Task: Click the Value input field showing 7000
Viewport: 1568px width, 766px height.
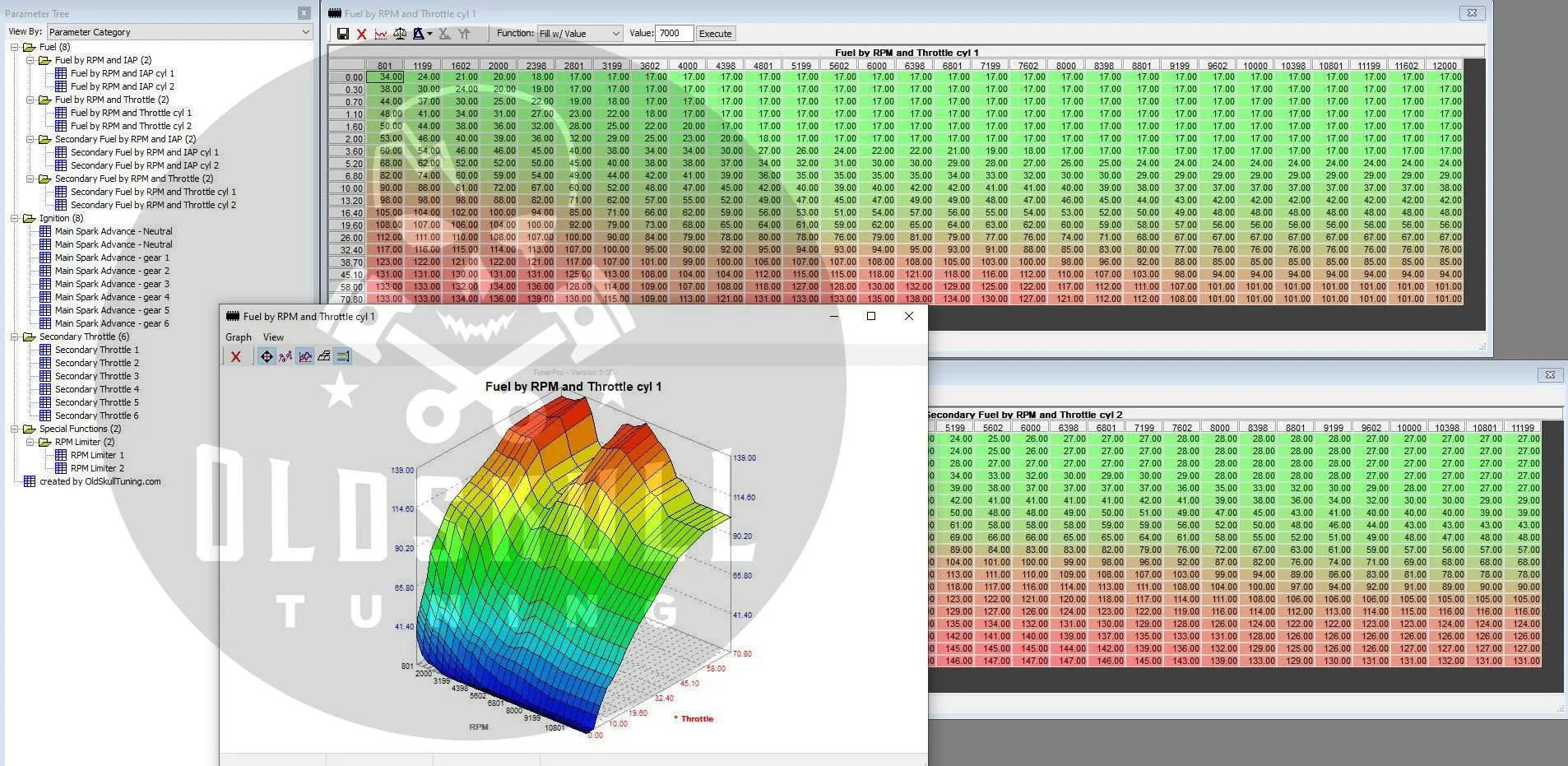Action: click(674, 34)
